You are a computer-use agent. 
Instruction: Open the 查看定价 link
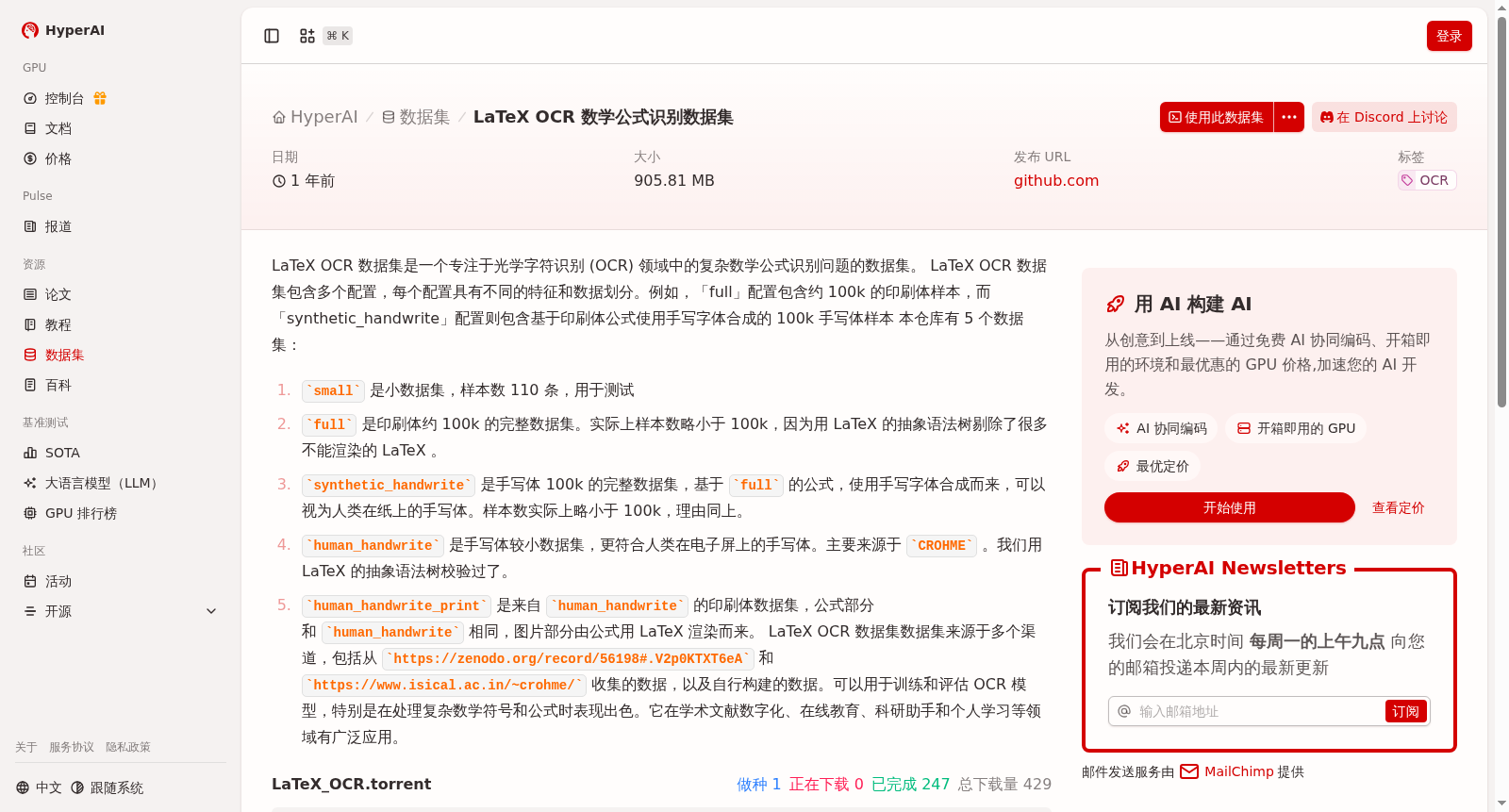(x=1398, y=507)
